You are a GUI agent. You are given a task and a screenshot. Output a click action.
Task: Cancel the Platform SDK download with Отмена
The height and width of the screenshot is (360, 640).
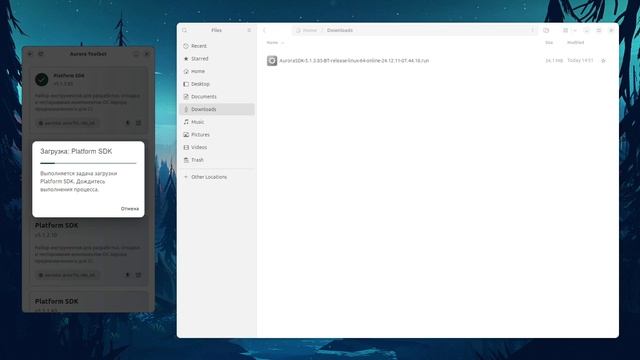tap(129, 209)
